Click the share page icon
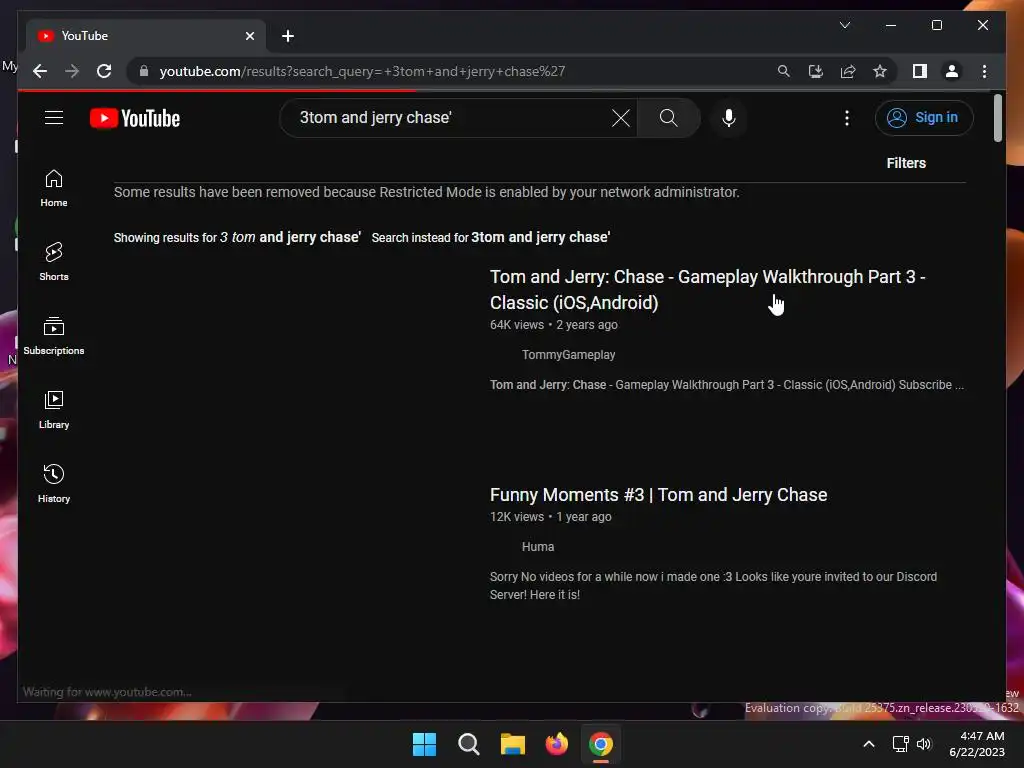This screenshot has height=768, width=1024. tap(848, 71)
